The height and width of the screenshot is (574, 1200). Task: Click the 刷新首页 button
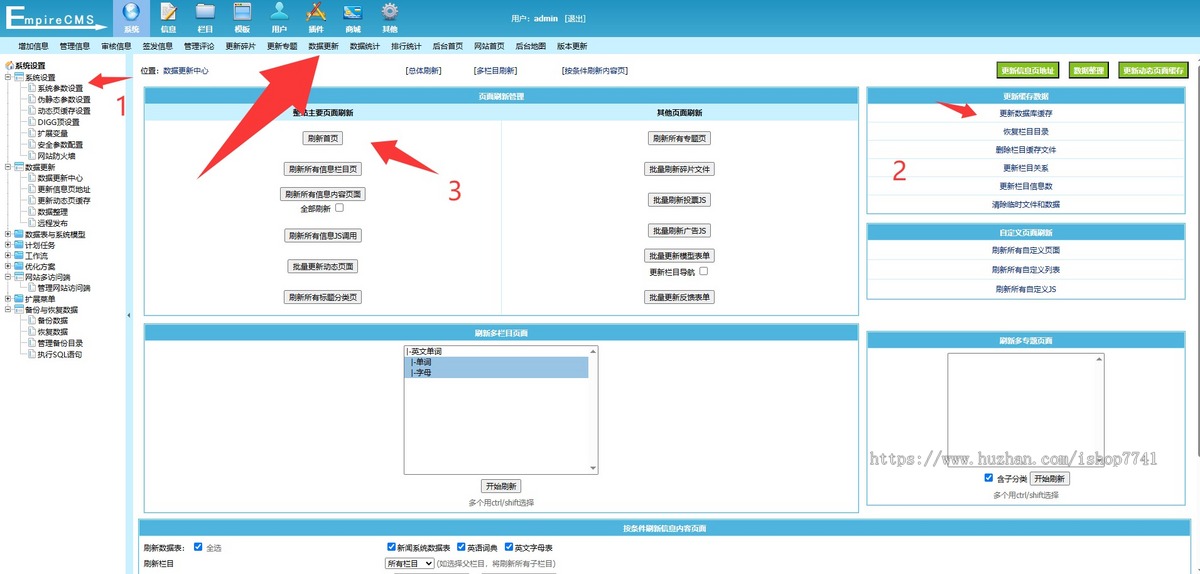click(x=322, y=139)
